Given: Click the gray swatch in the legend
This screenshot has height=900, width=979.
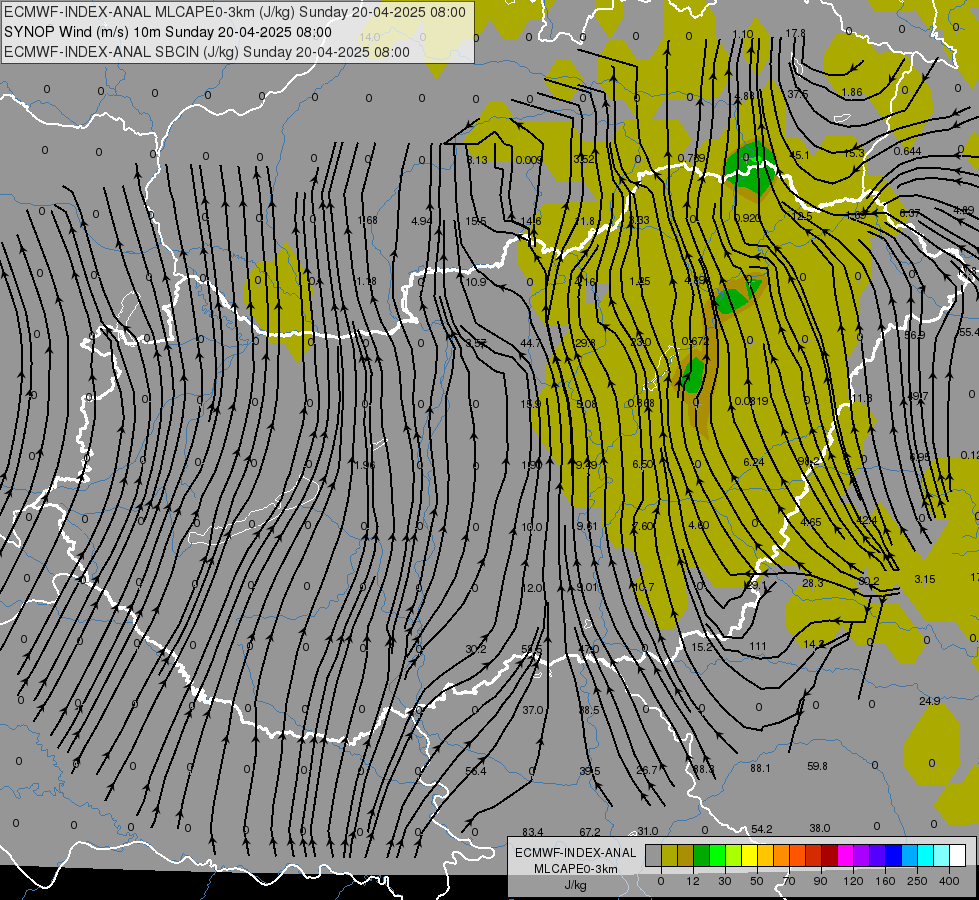Looking at the screenshot, I should (653, 856).
